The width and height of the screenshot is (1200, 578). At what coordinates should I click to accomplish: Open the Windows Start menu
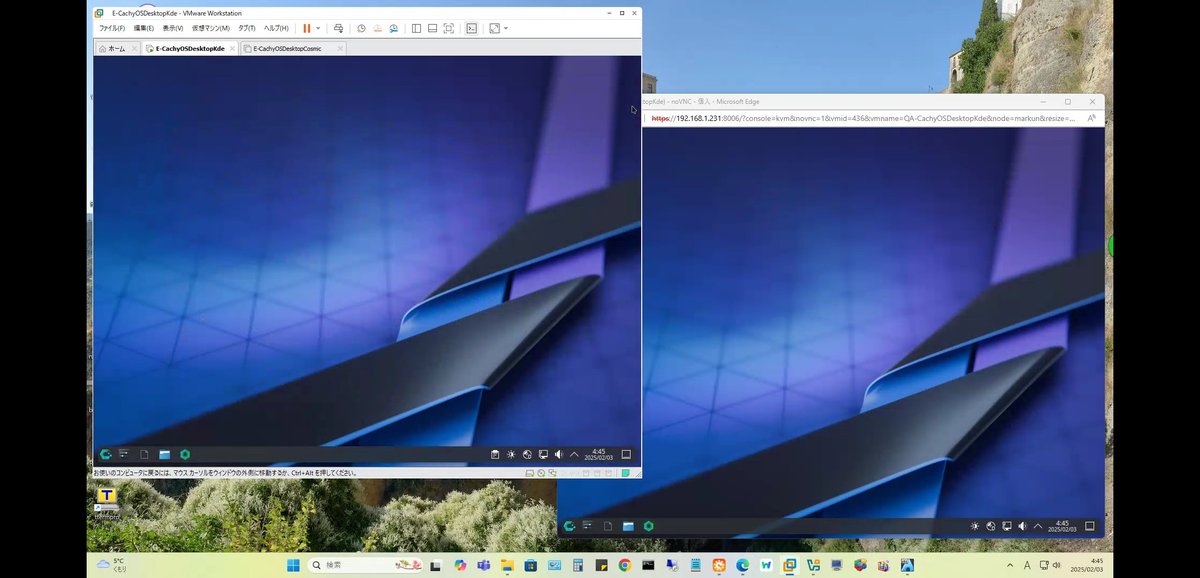293,565
